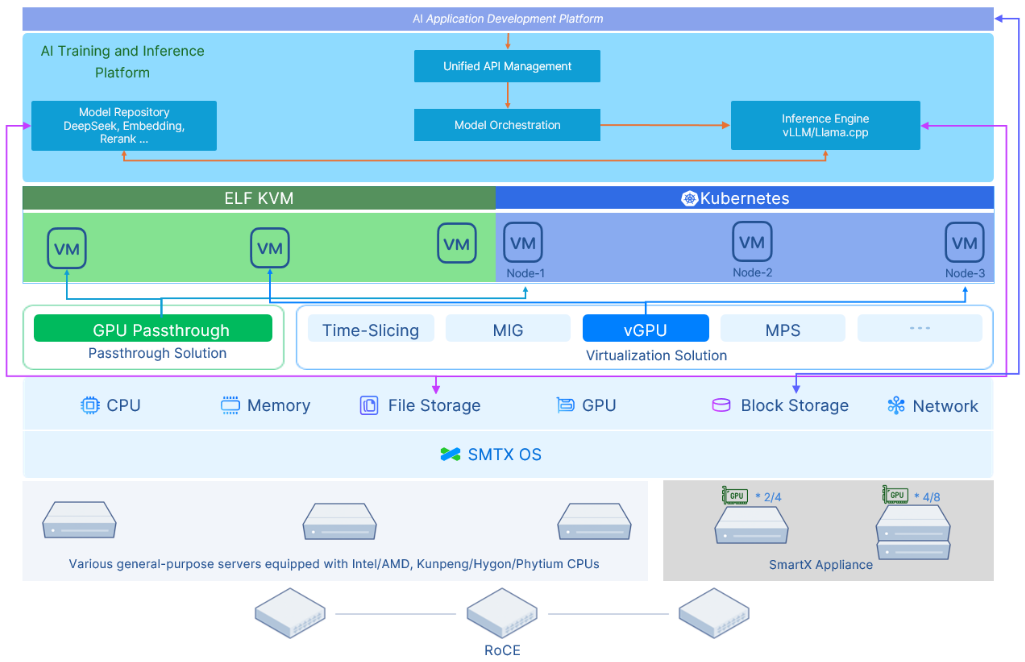Image resolution: width=1025 pixels, height=662 pixels.
Task: Click the GPU card icon labeled * 4/8
Action: (895, 495)
